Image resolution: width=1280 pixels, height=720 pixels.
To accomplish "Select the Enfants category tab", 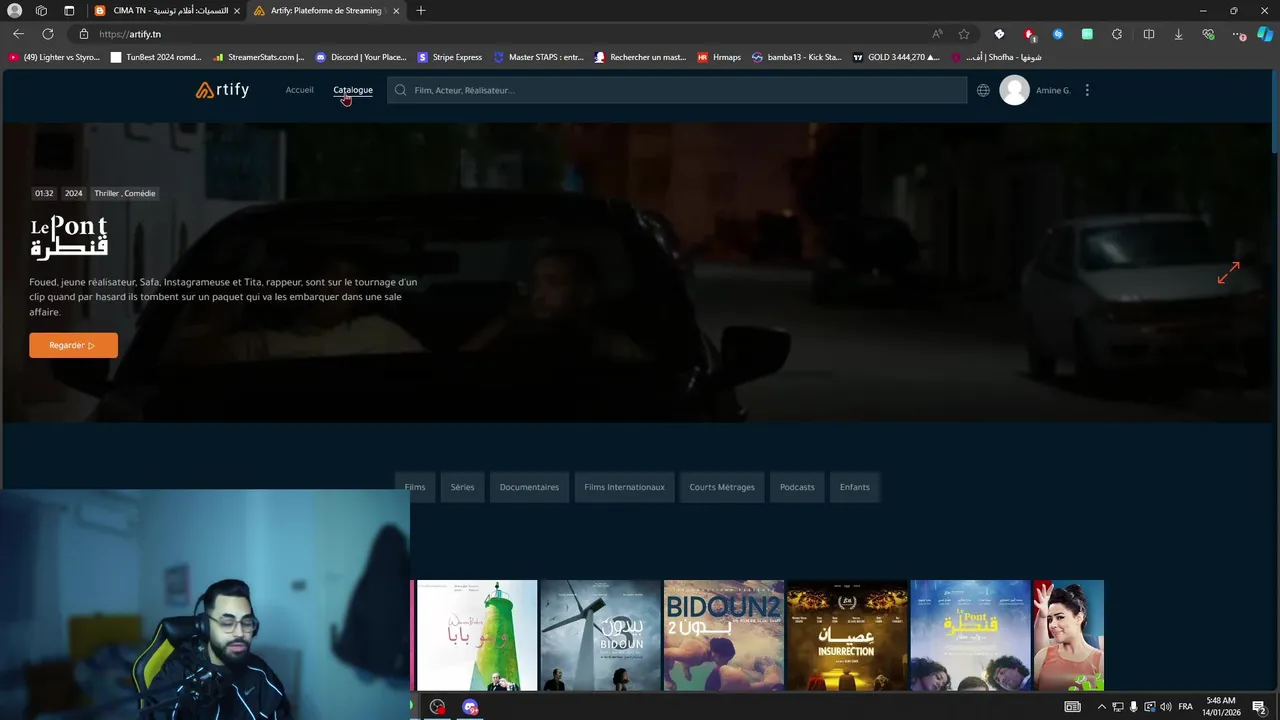I will [855, 487].
